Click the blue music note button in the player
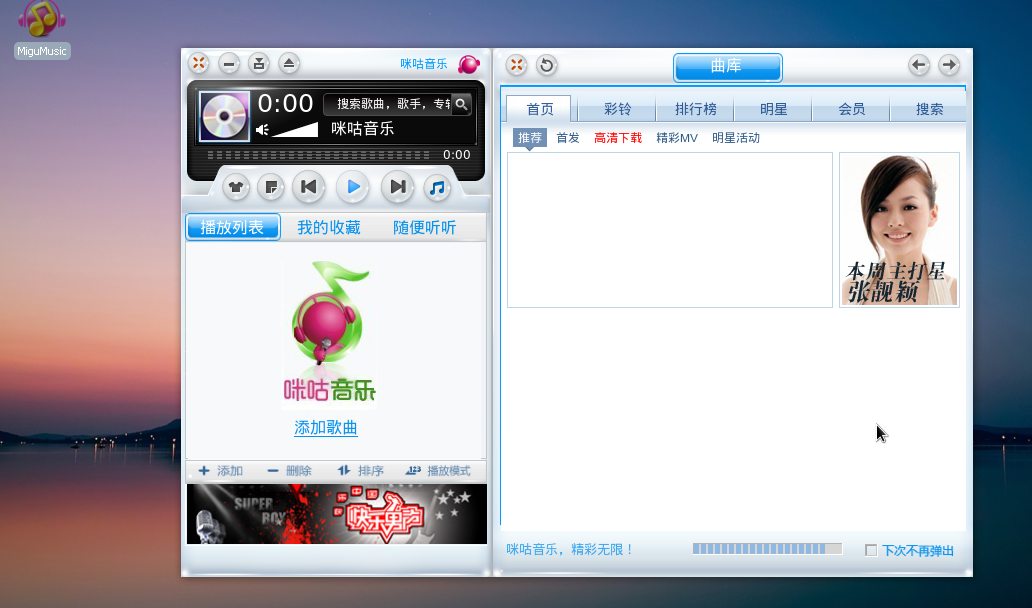 click(437, 188)
